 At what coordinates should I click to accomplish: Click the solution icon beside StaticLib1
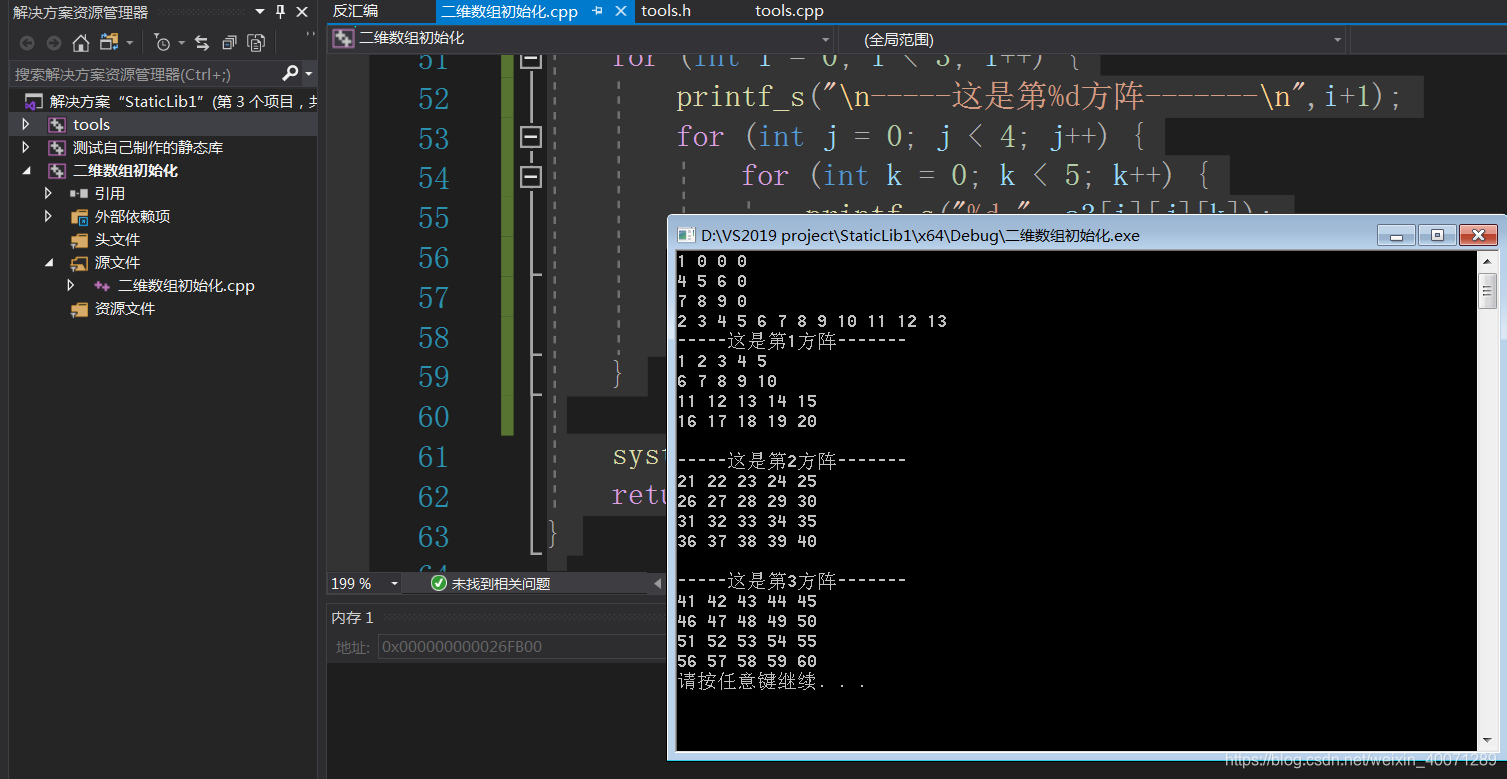tap(34, 102)
